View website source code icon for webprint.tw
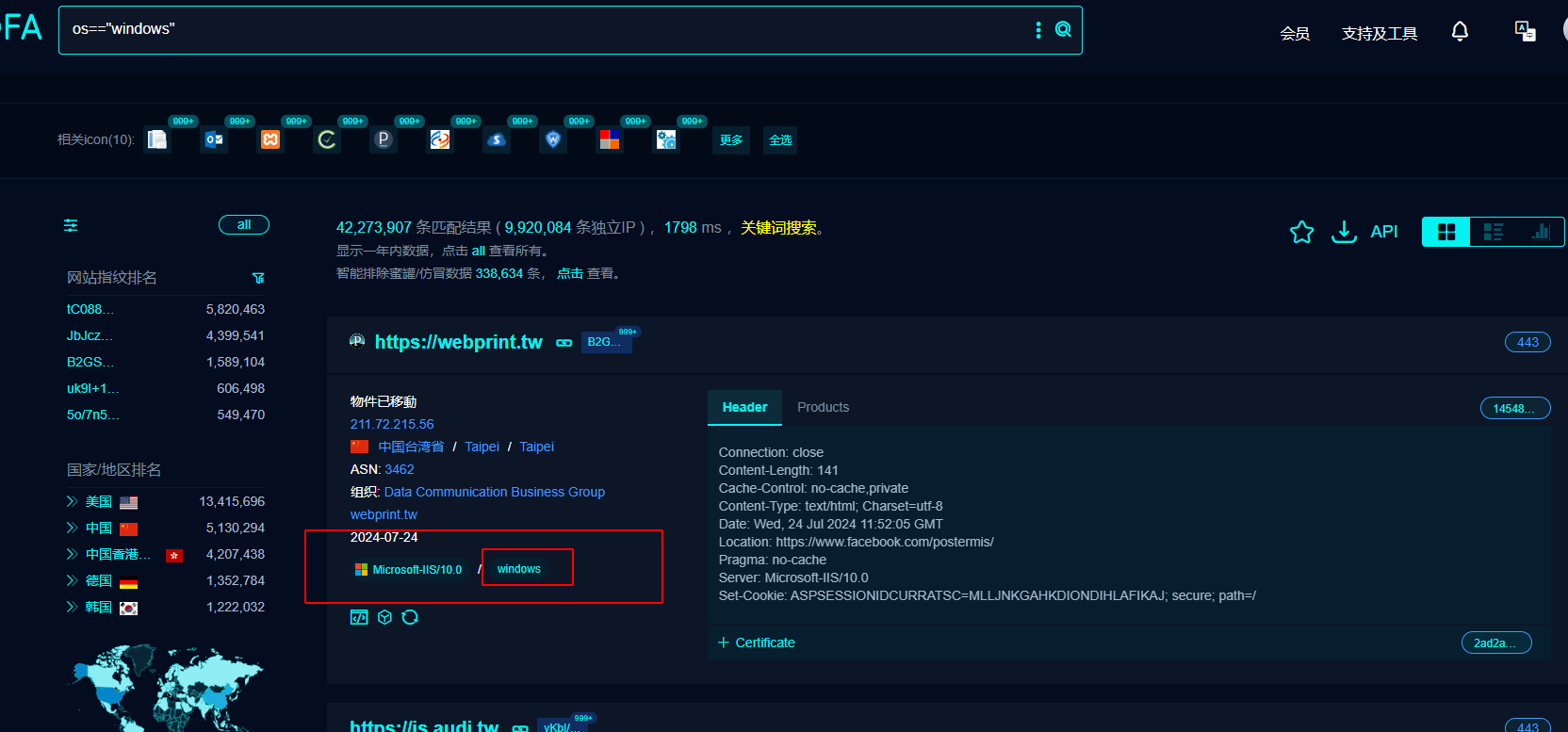This screenshot has height=732, width=1568. coord(359,617)
